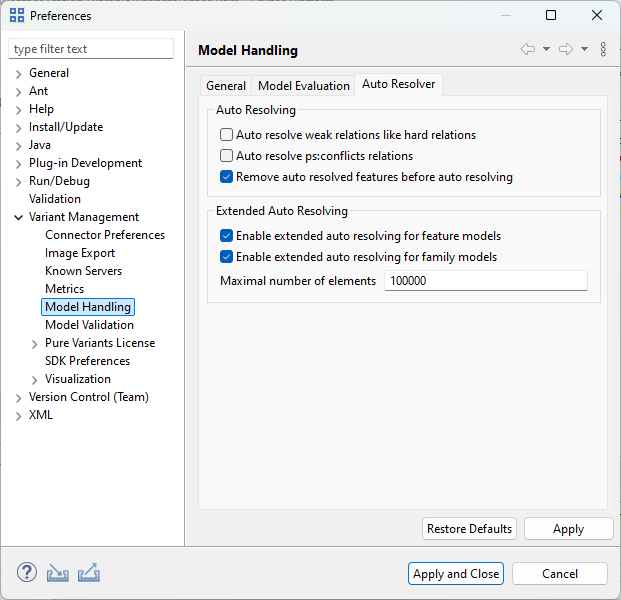The image size is (621, 600).
Task: Expand the Java tree node
Action: (18, 145)
